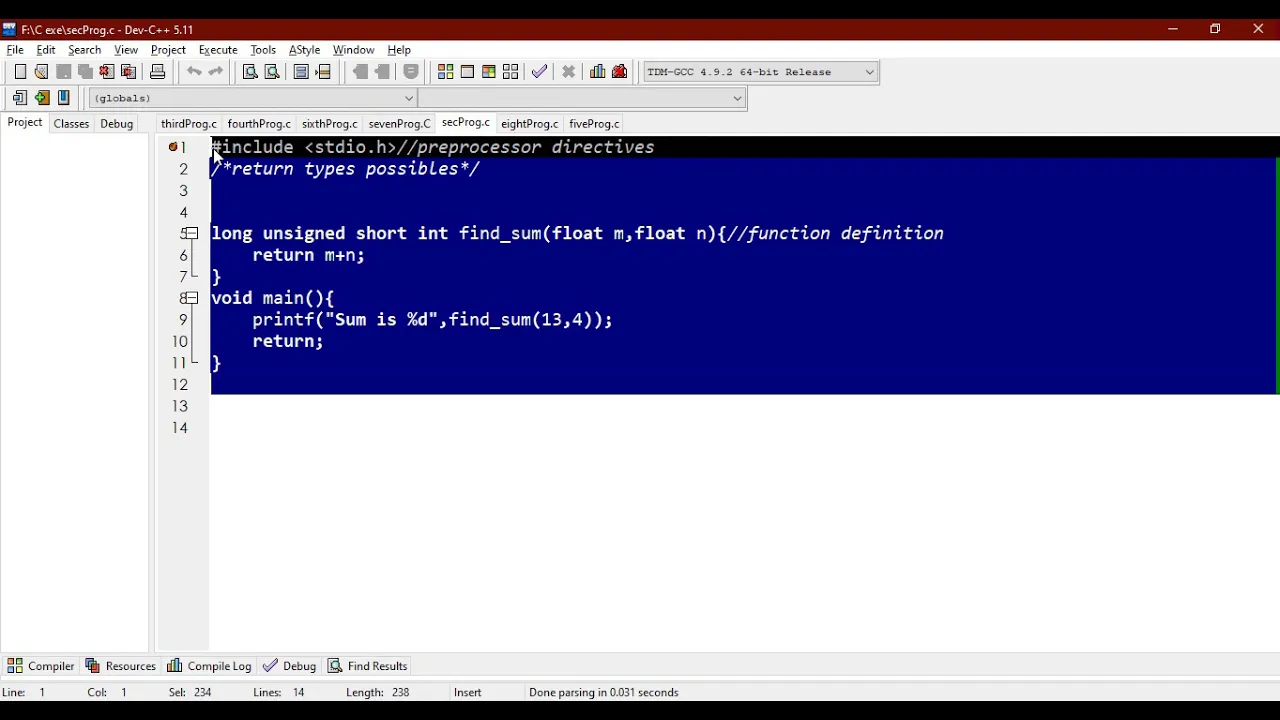1280x720 pixels.
Task: Click the Compile four-color grid icon
Action: point(445,72)
